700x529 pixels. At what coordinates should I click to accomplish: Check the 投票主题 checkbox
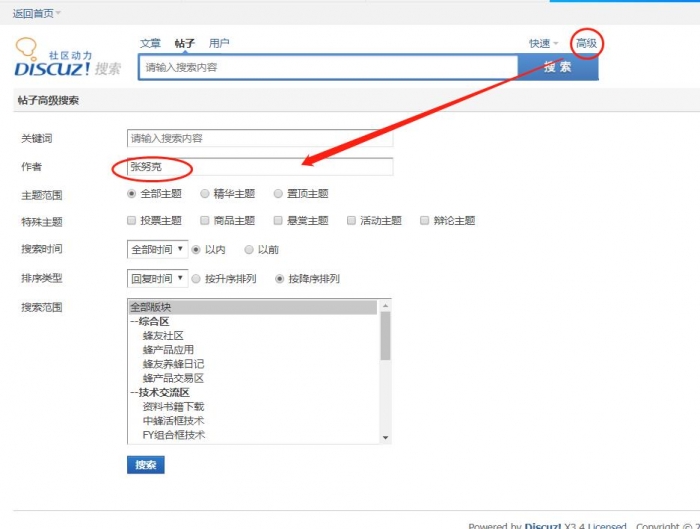(x=132, y=220)
